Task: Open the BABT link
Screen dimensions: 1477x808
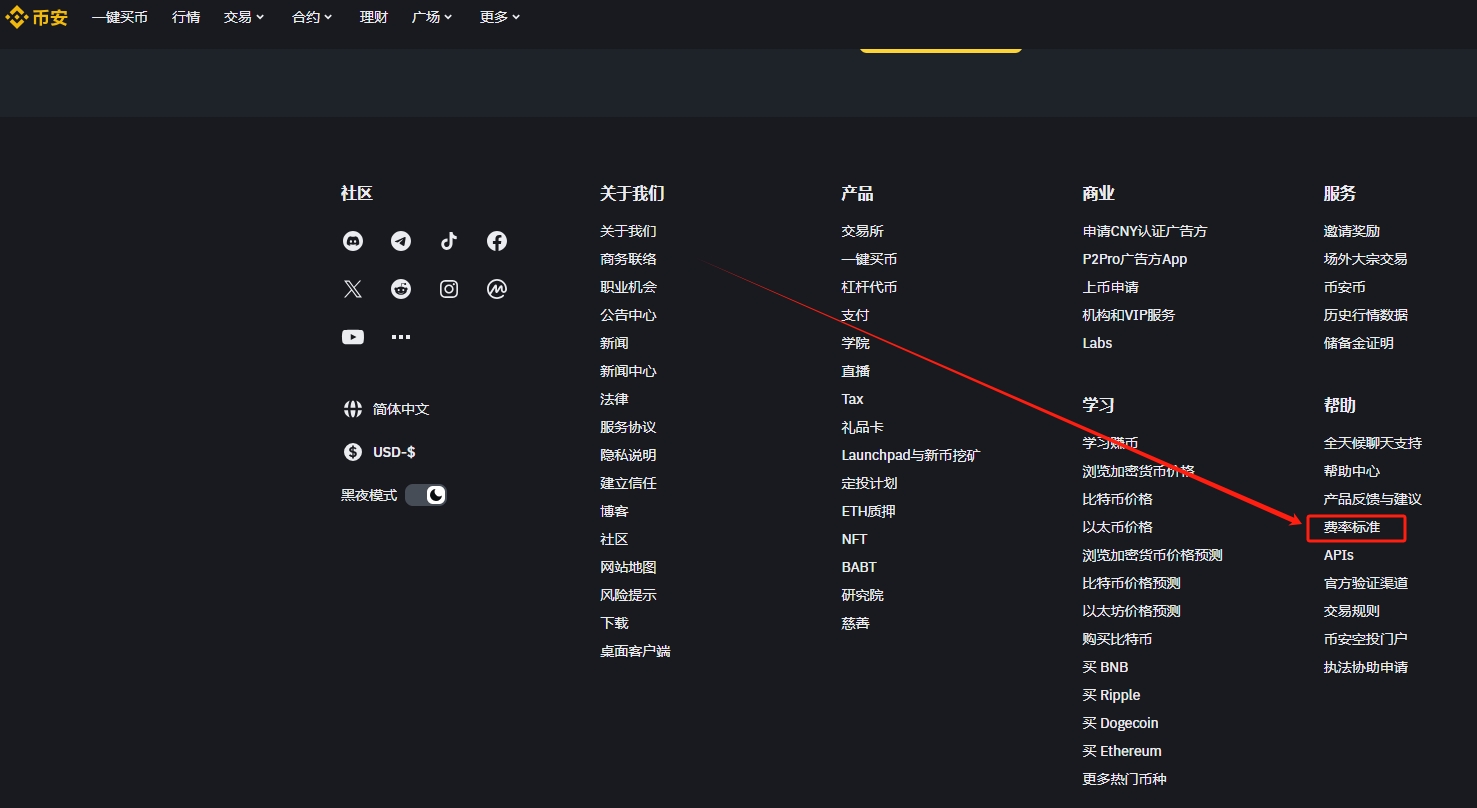Action: [859, 567]
